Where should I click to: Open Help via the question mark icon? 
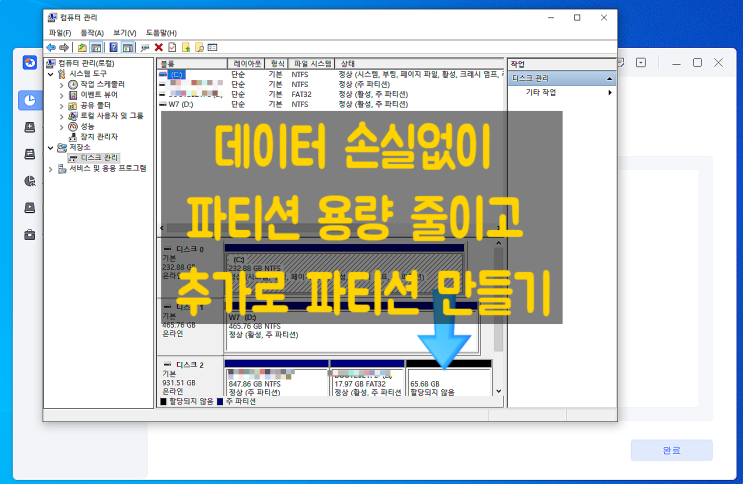coord(114,47)
